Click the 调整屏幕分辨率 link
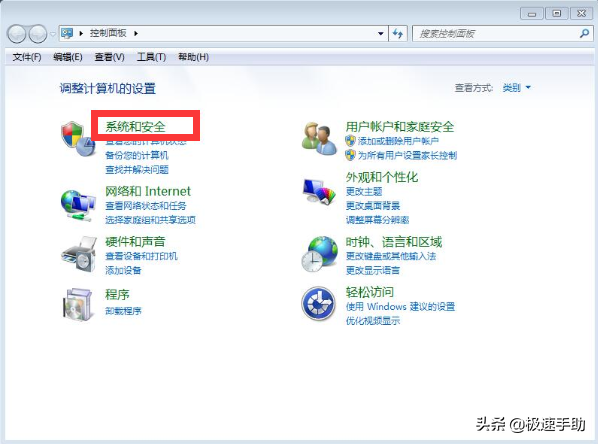The width and height of the screenshot is (598, 444). coord(377,220)
